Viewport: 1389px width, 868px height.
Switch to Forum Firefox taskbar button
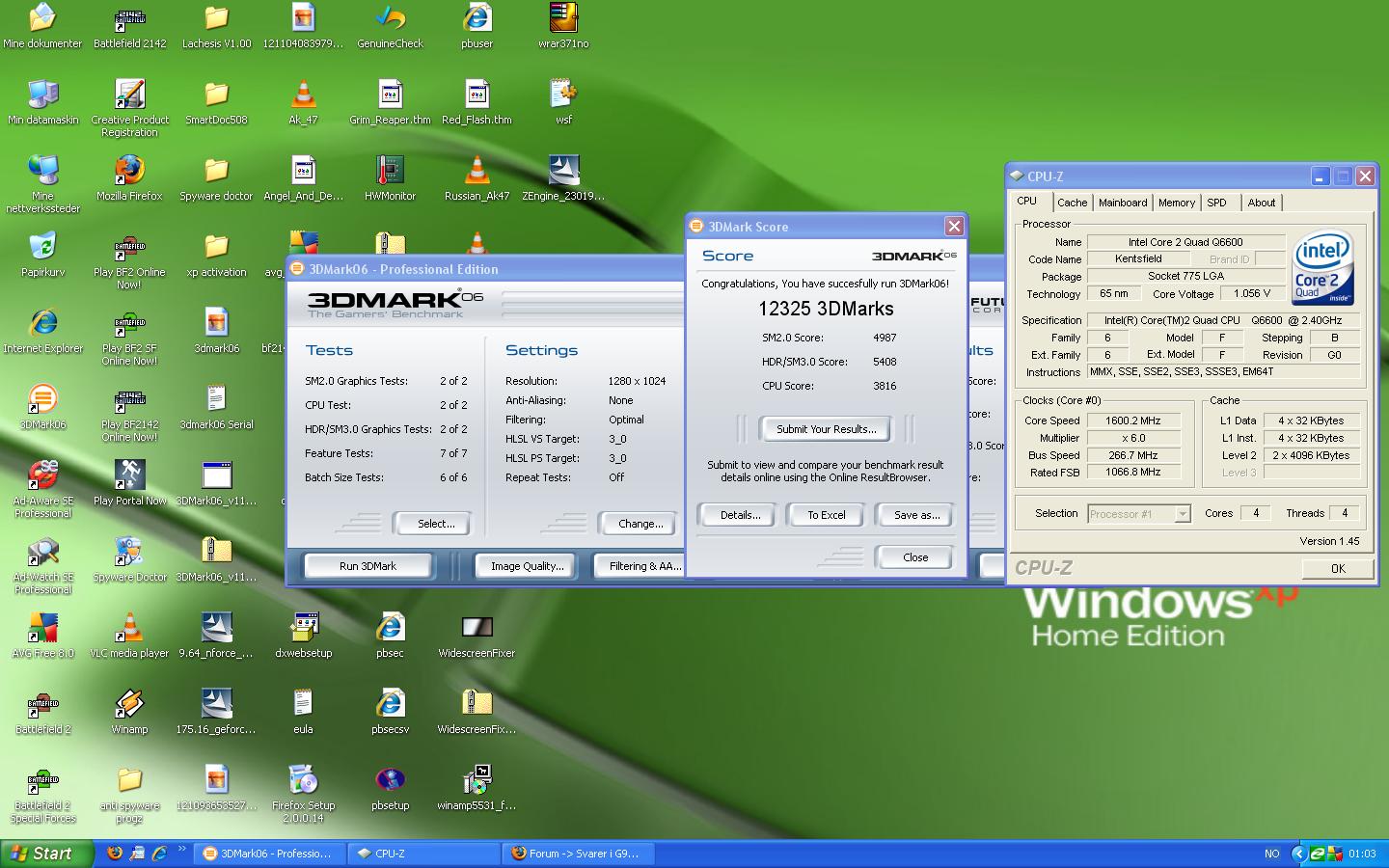click(x=579, y=854)
